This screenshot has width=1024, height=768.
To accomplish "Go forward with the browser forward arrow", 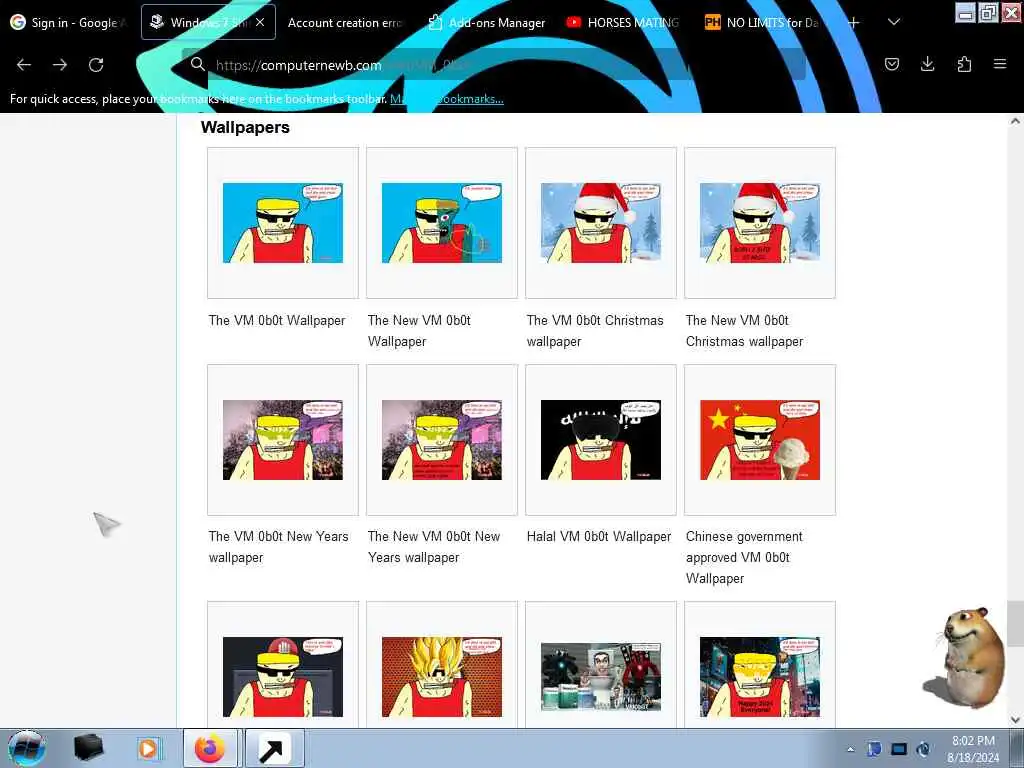I will 60,65.
